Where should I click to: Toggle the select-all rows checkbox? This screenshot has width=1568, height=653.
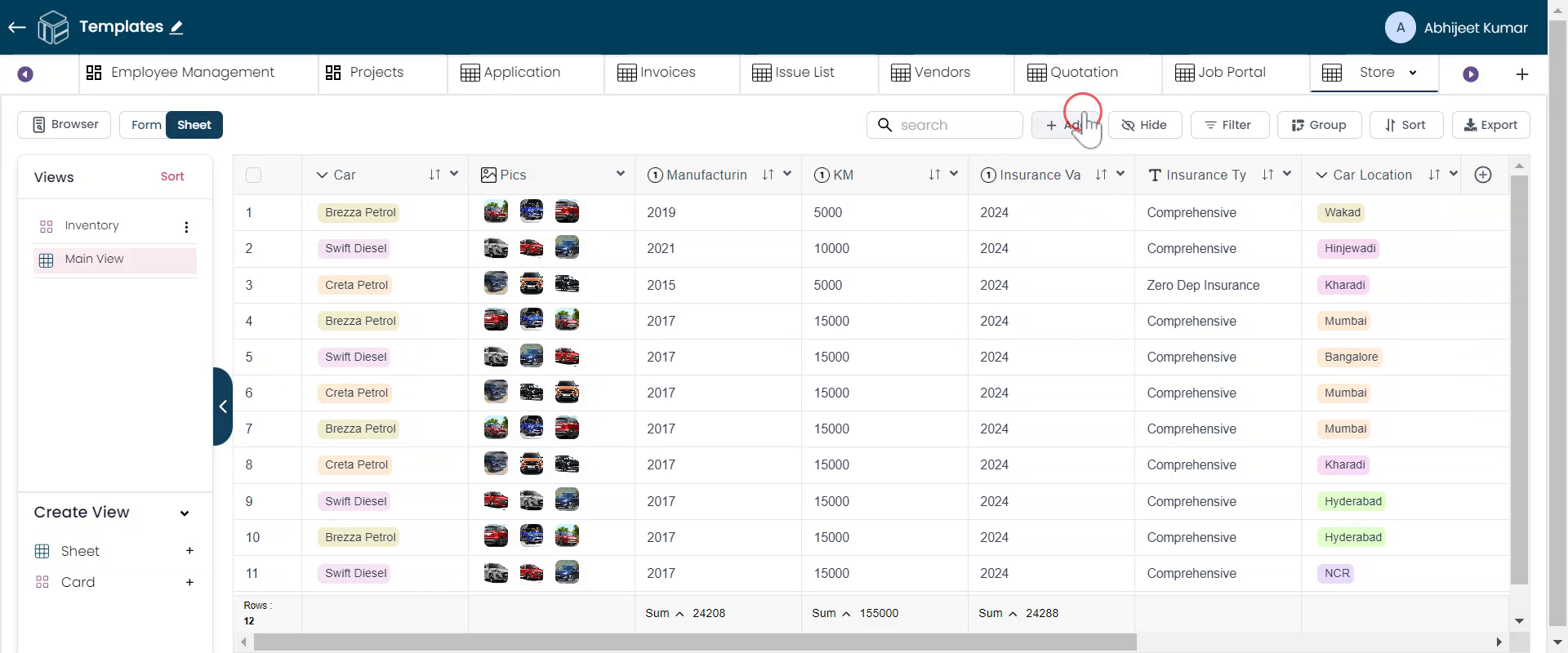[253, 175]
